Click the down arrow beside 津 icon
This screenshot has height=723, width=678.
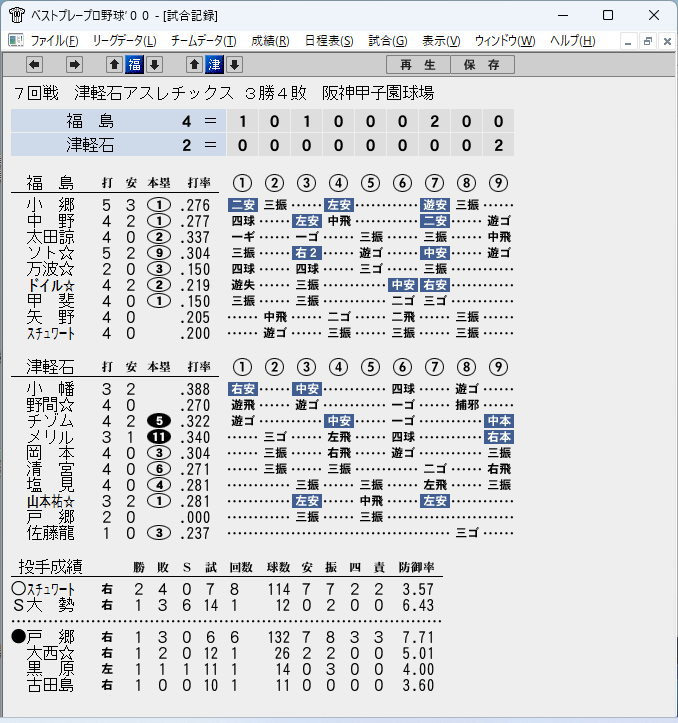[x=234, y=65]
